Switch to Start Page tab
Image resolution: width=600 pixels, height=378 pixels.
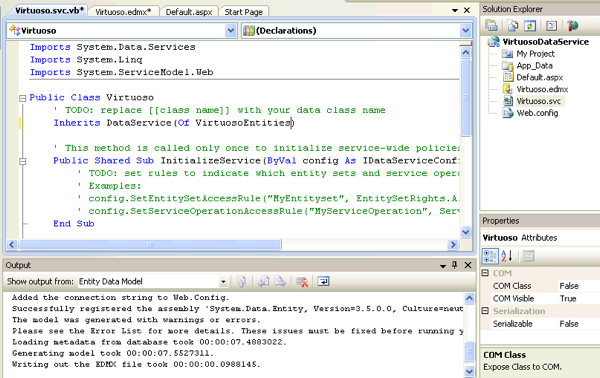pos(243,12)
